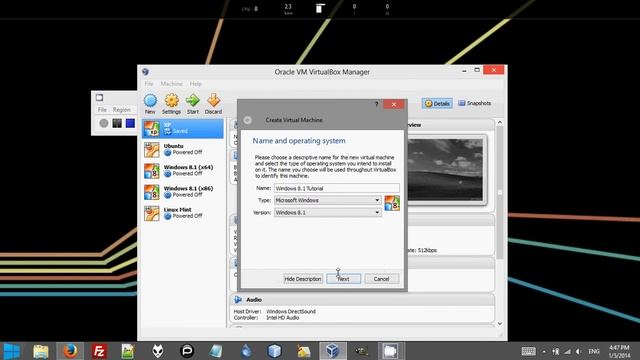Click the blue square icon in recorder
The height and width of the screenshot is (360, 640).
(x=130, y=123)
